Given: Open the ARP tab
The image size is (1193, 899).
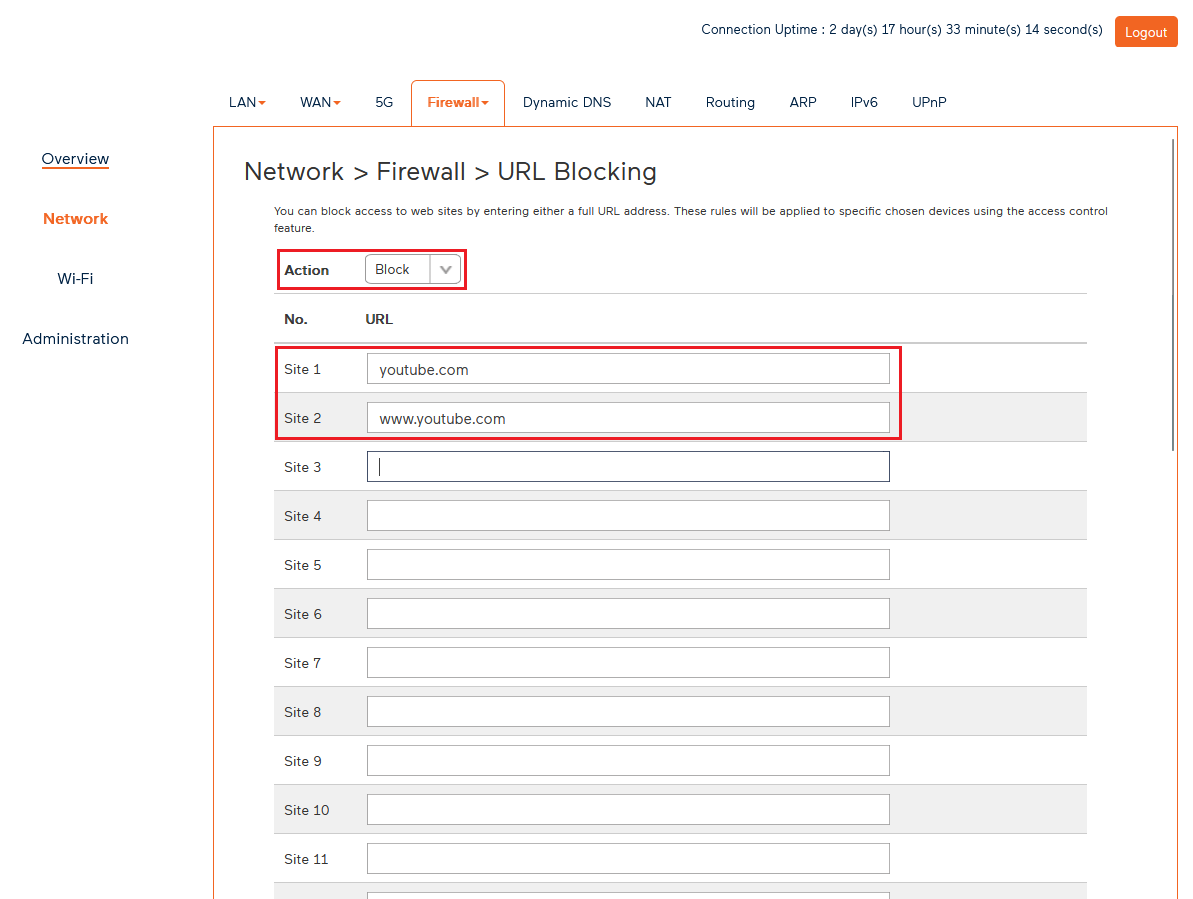Looking at the screenshot, I should [x=803, y=102].
